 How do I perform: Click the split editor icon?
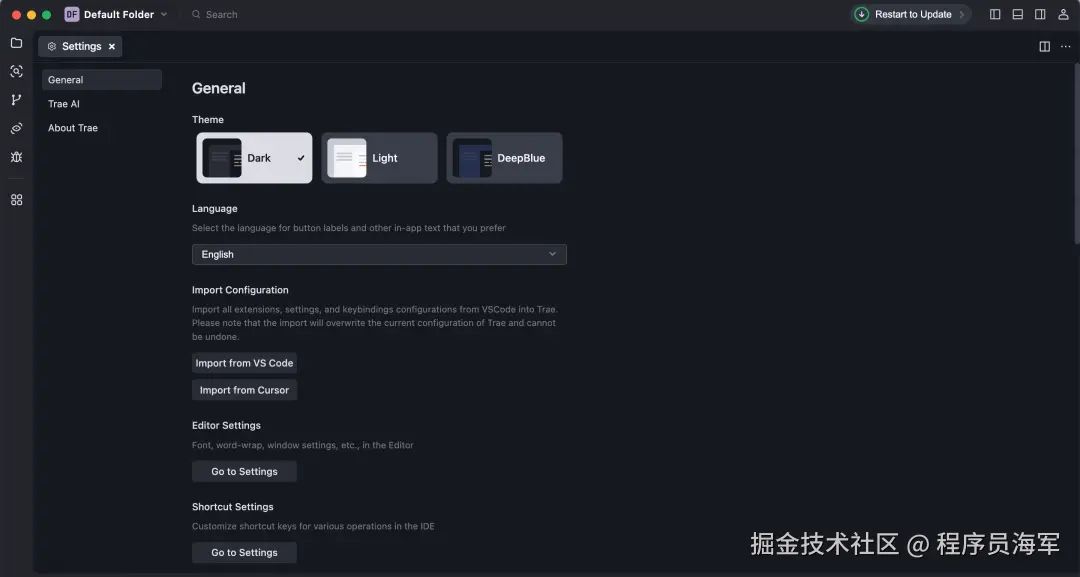(1045, 46)
